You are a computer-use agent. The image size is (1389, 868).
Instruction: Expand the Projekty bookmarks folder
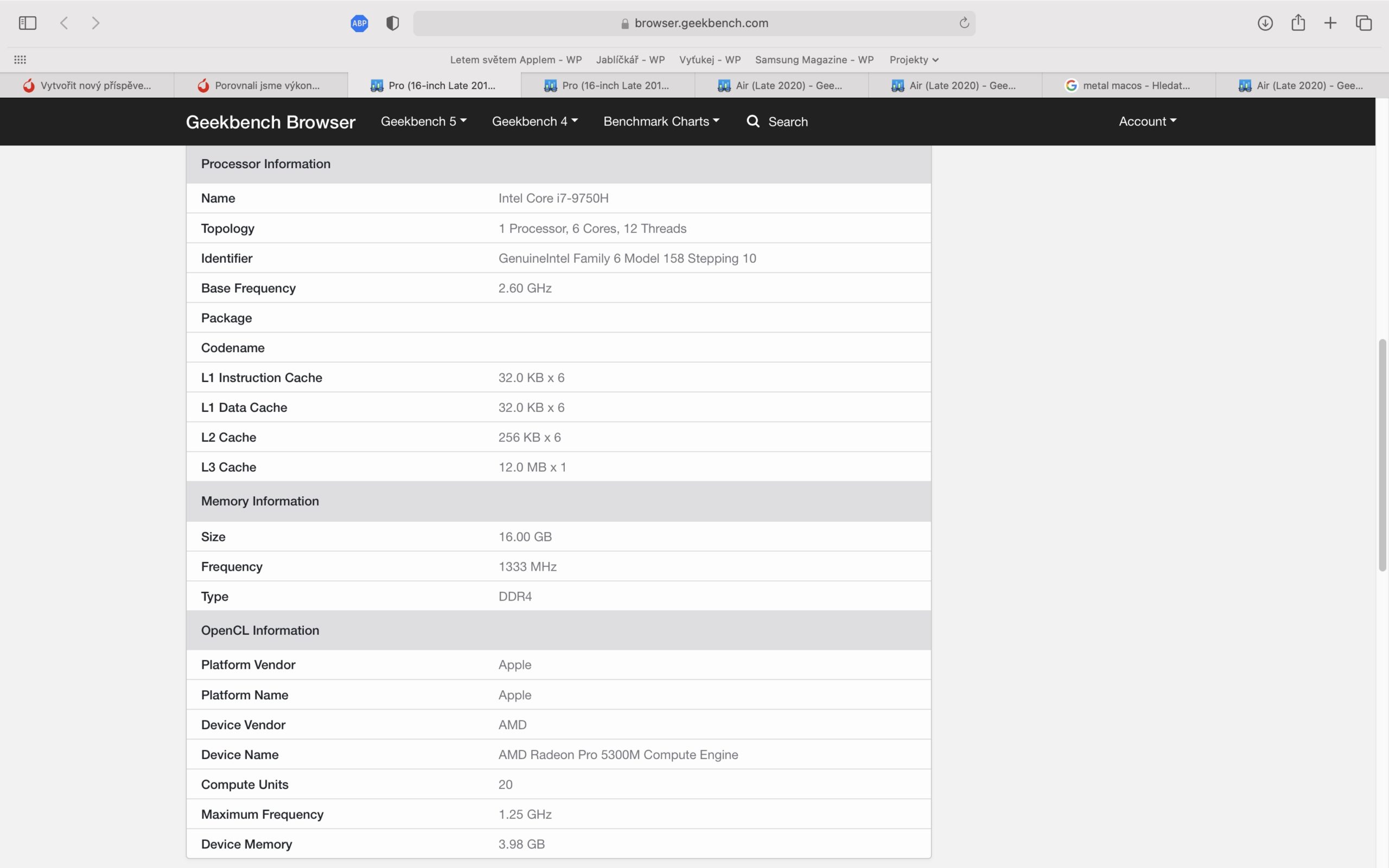tap(914, 60)
